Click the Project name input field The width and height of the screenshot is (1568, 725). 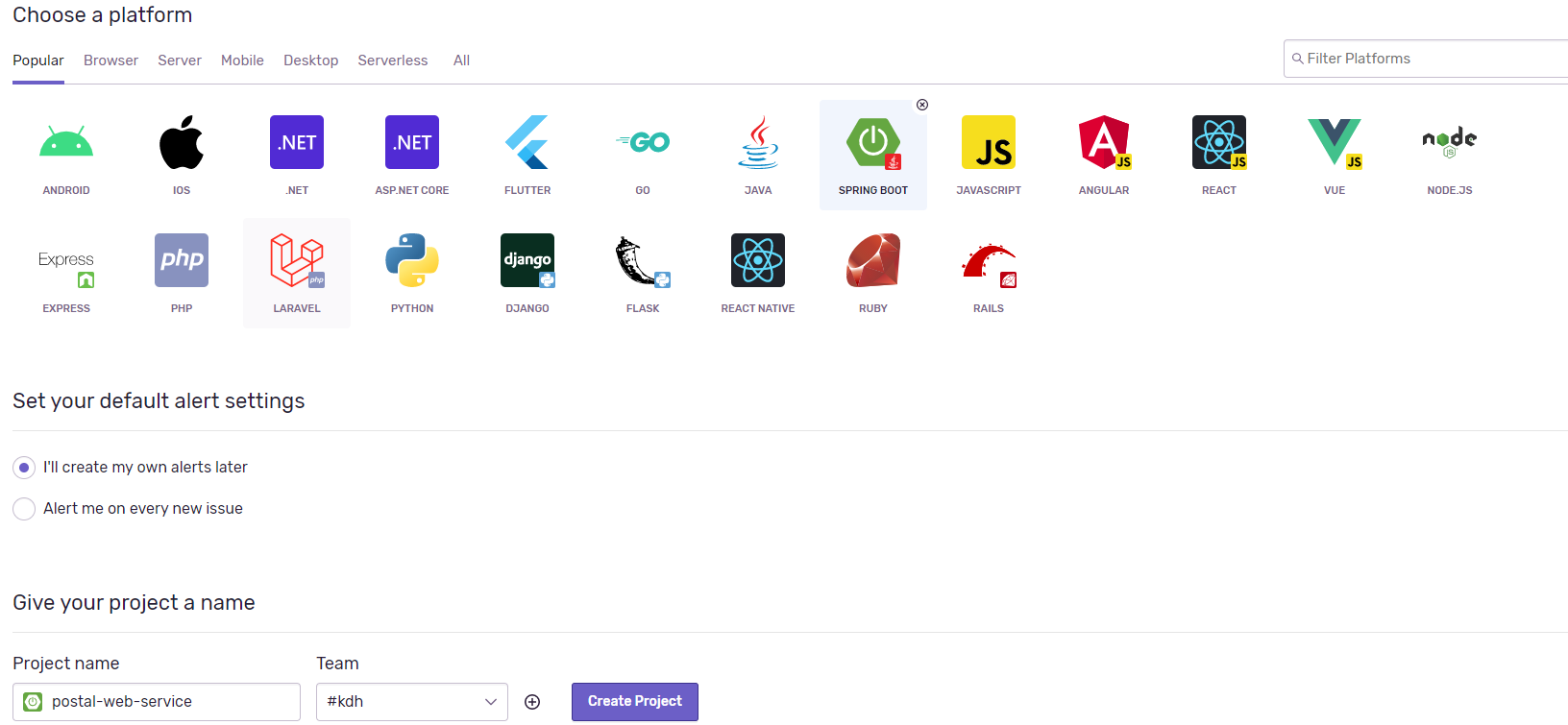[157, 702]
